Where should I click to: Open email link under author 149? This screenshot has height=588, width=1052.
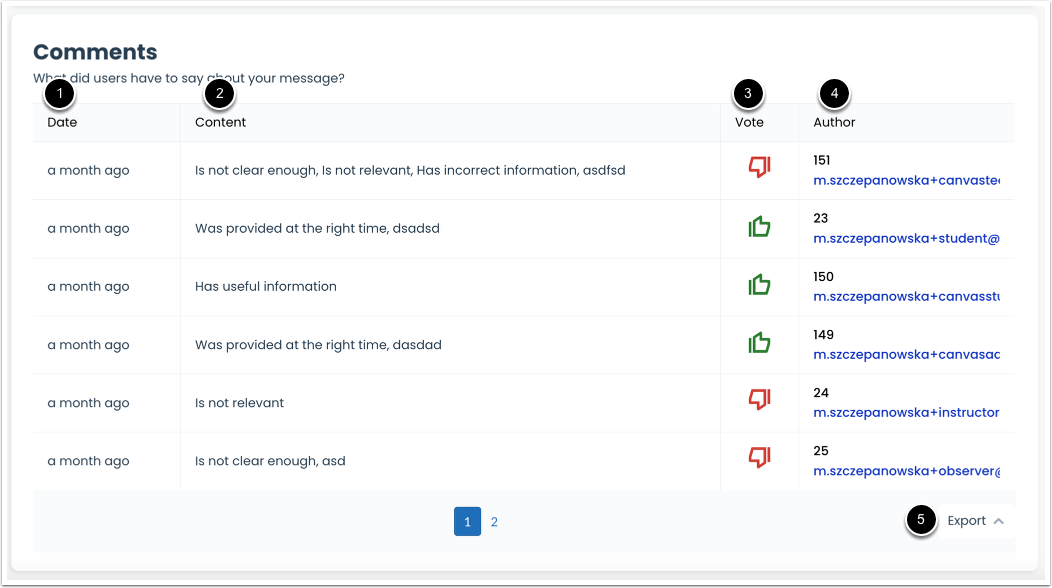click(x=906, y=355)
